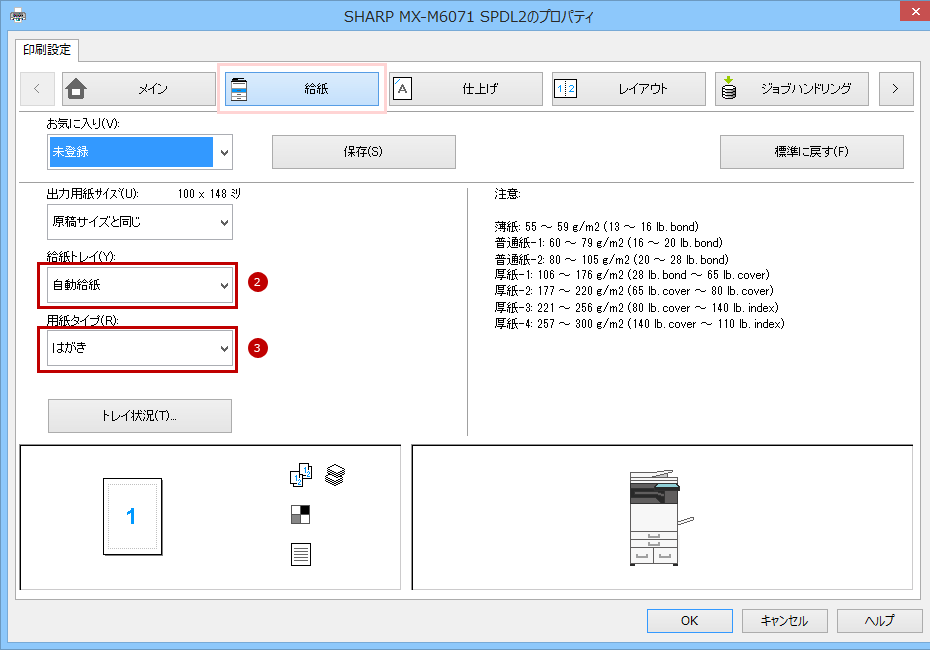
Task: Open the 給紙トレイ dropdown set to 自動給紙
Action: point(140,285)
